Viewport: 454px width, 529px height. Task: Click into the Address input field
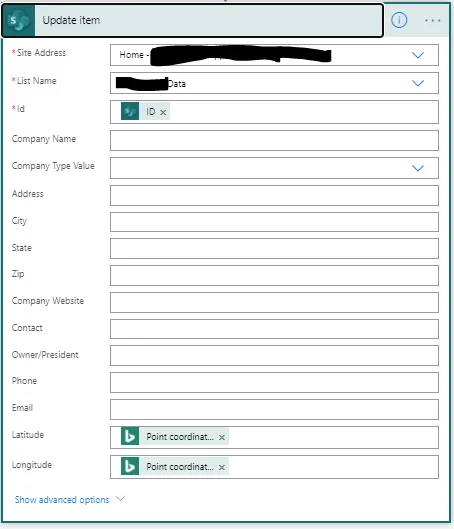click(274, 195)
